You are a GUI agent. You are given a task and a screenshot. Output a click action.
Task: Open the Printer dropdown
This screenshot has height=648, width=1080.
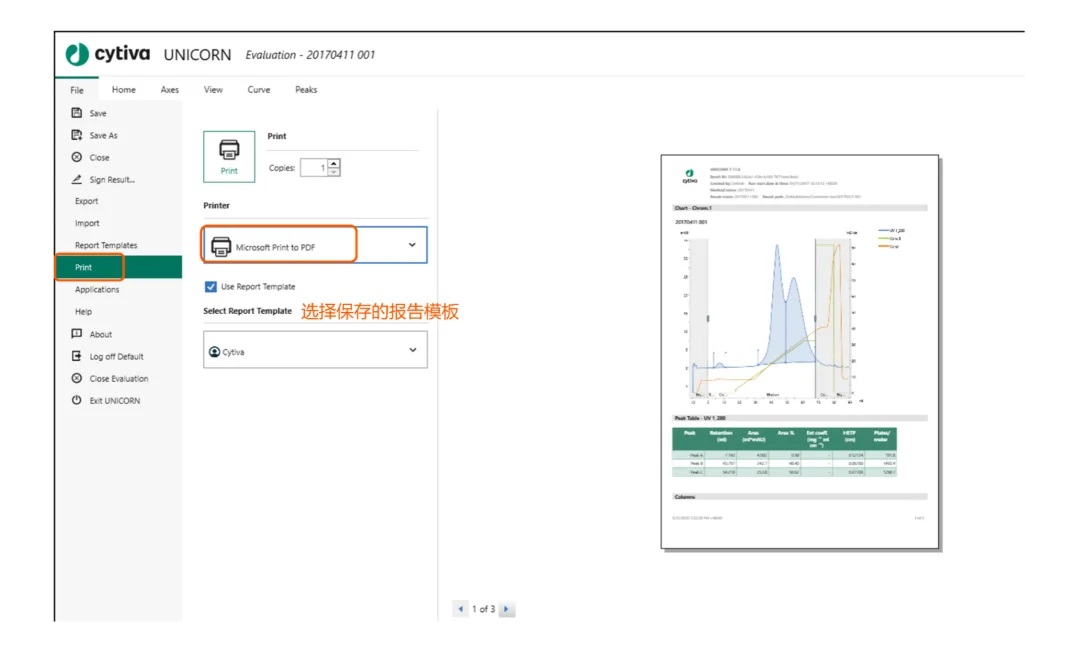pyautogui.click(x=315, y=244)
